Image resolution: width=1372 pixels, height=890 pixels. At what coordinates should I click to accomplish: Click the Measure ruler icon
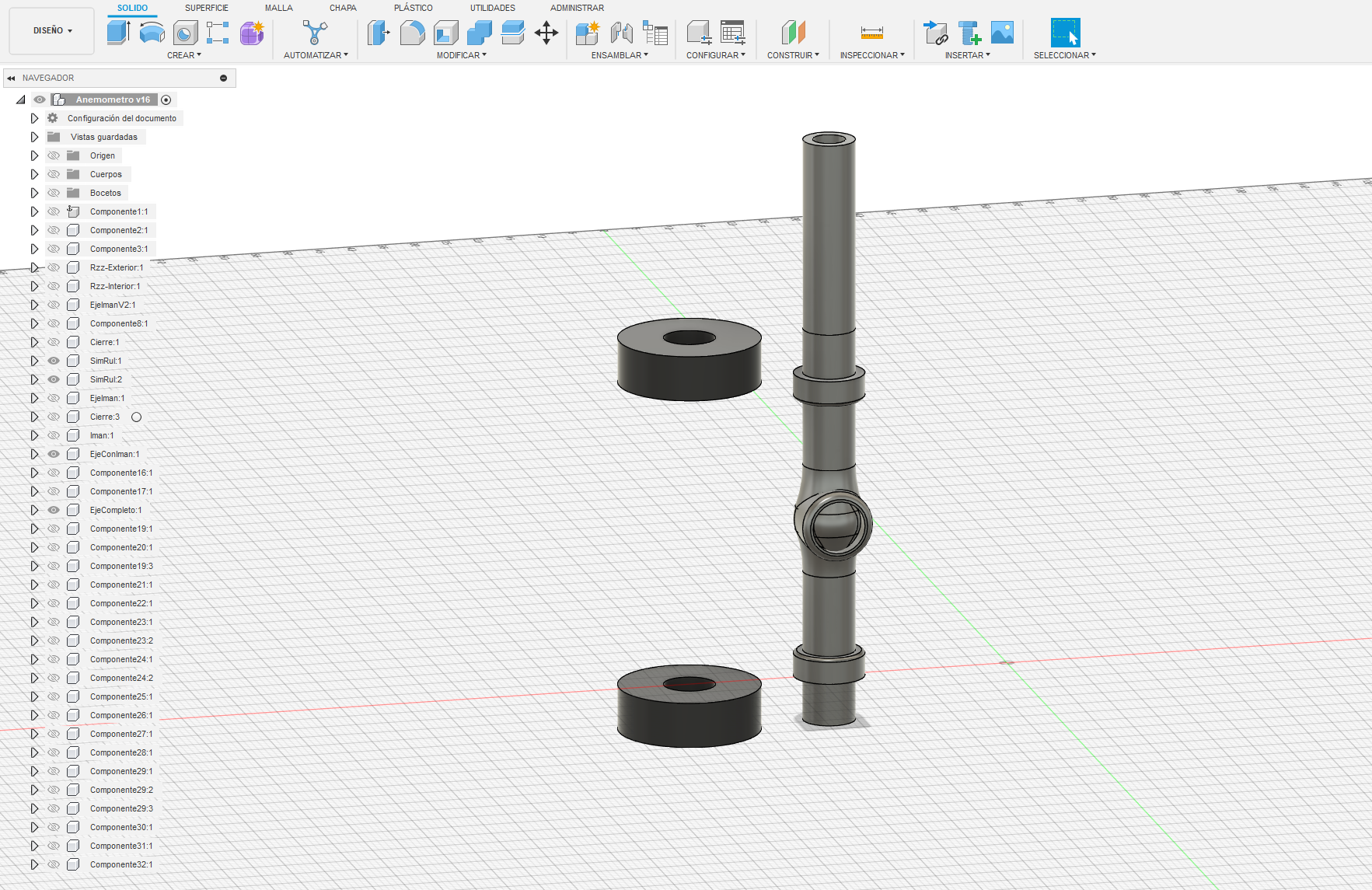(872, 33)
